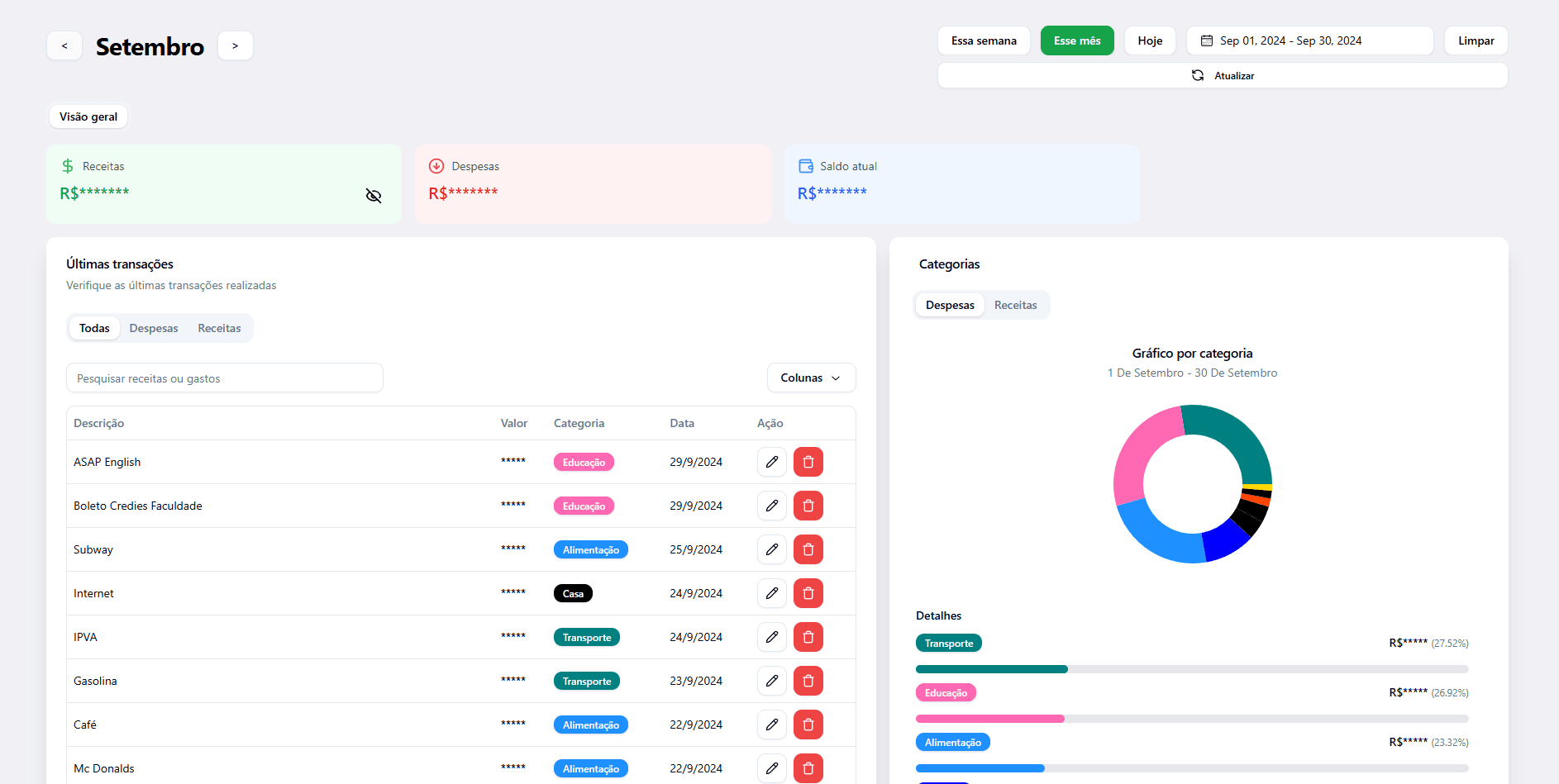Screen dimensions: 1559x784
Task: Click Educação tag on ASAP English row
Action: [584, 462]
